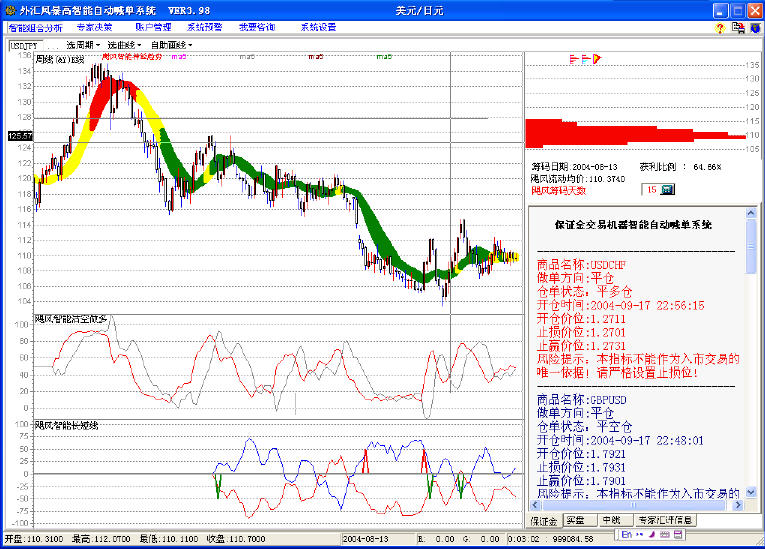This screenshot has width=765, height=549.
Task: Click the 最高:112.0700 status value
Action: pos(101,539)
